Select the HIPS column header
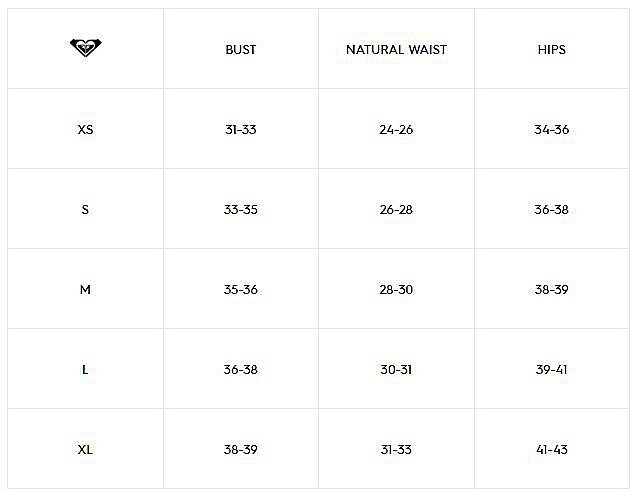Viewport: 639px width, 503px height. (551, 50)
